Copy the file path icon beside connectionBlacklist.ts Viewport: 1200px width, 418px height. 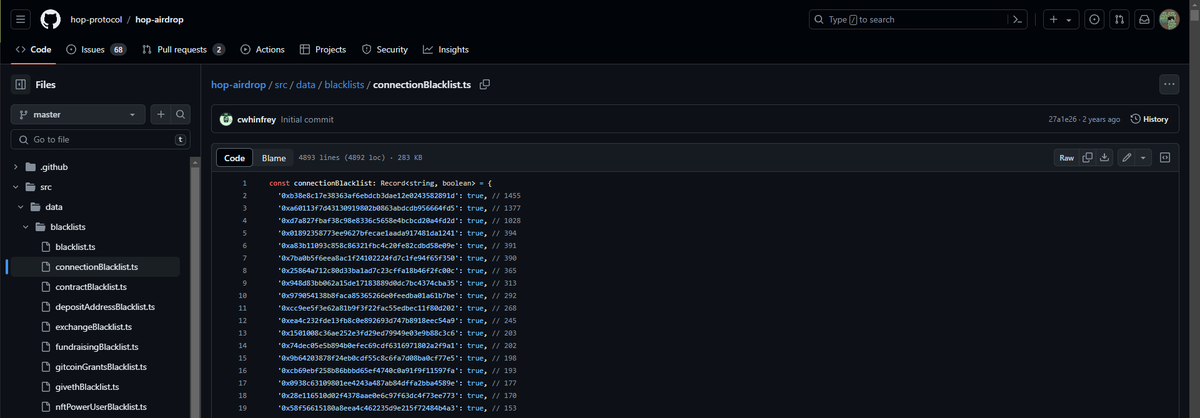tap(485, 84)
